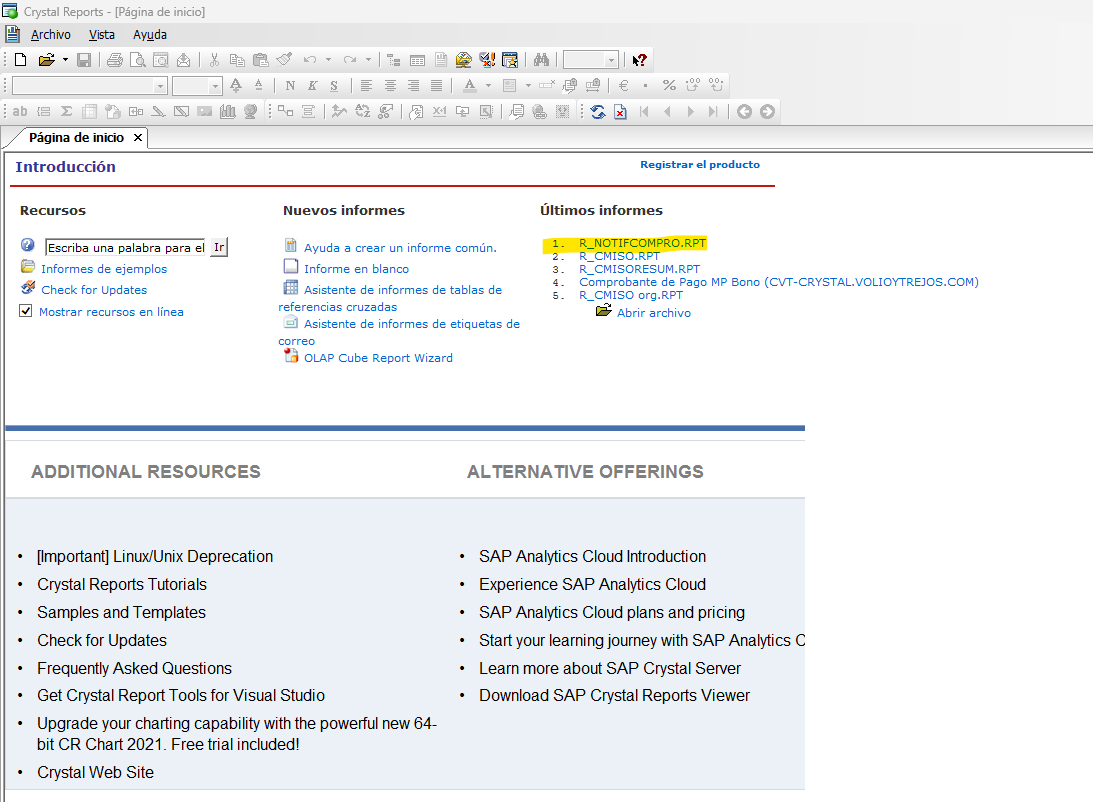Open Informes de ejemplos link
The image size is (1093, 802).
click(x=104, y=269)
